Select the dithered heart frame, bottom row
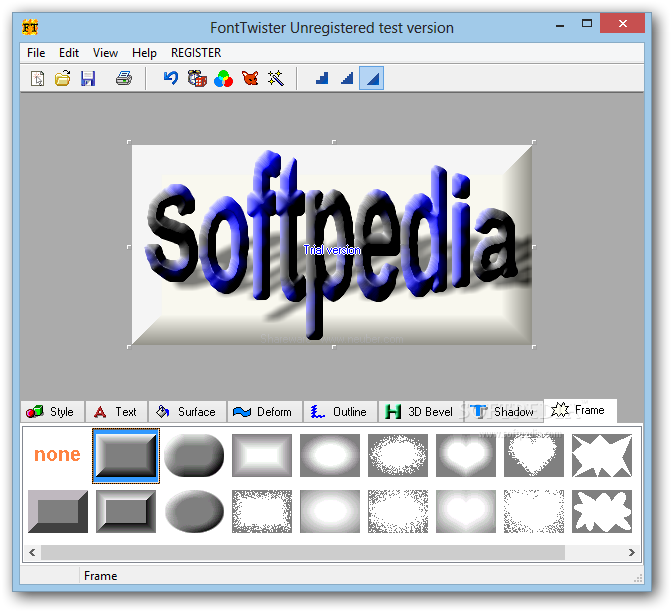This screenshot has width=672, height=612. 534,511
